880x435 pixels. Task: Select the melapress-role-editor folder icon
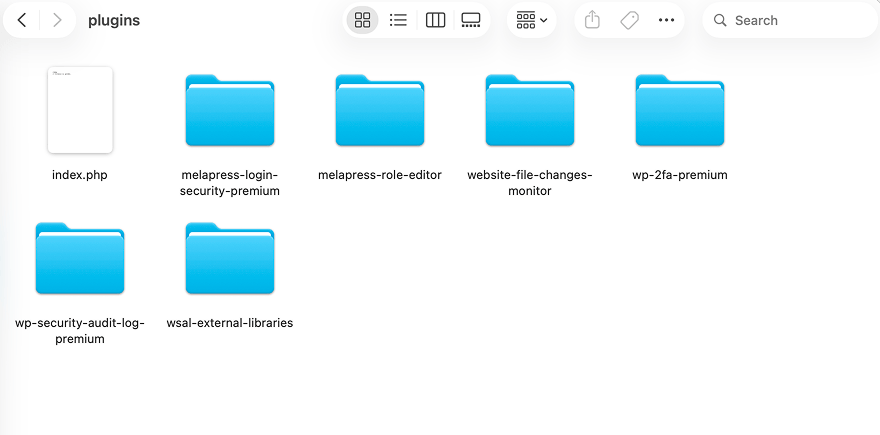380,110
